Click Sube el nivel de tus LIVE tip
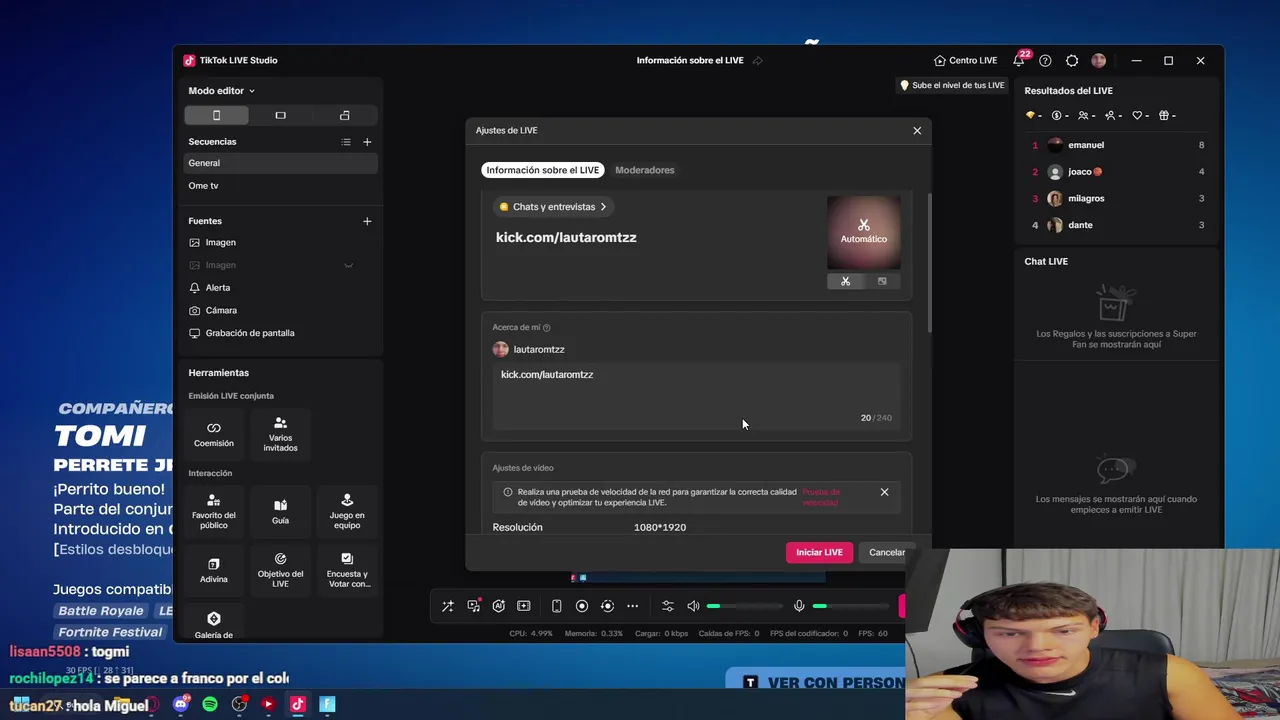The width and height of the screenshot is (1280, 720). pos(952,86)
